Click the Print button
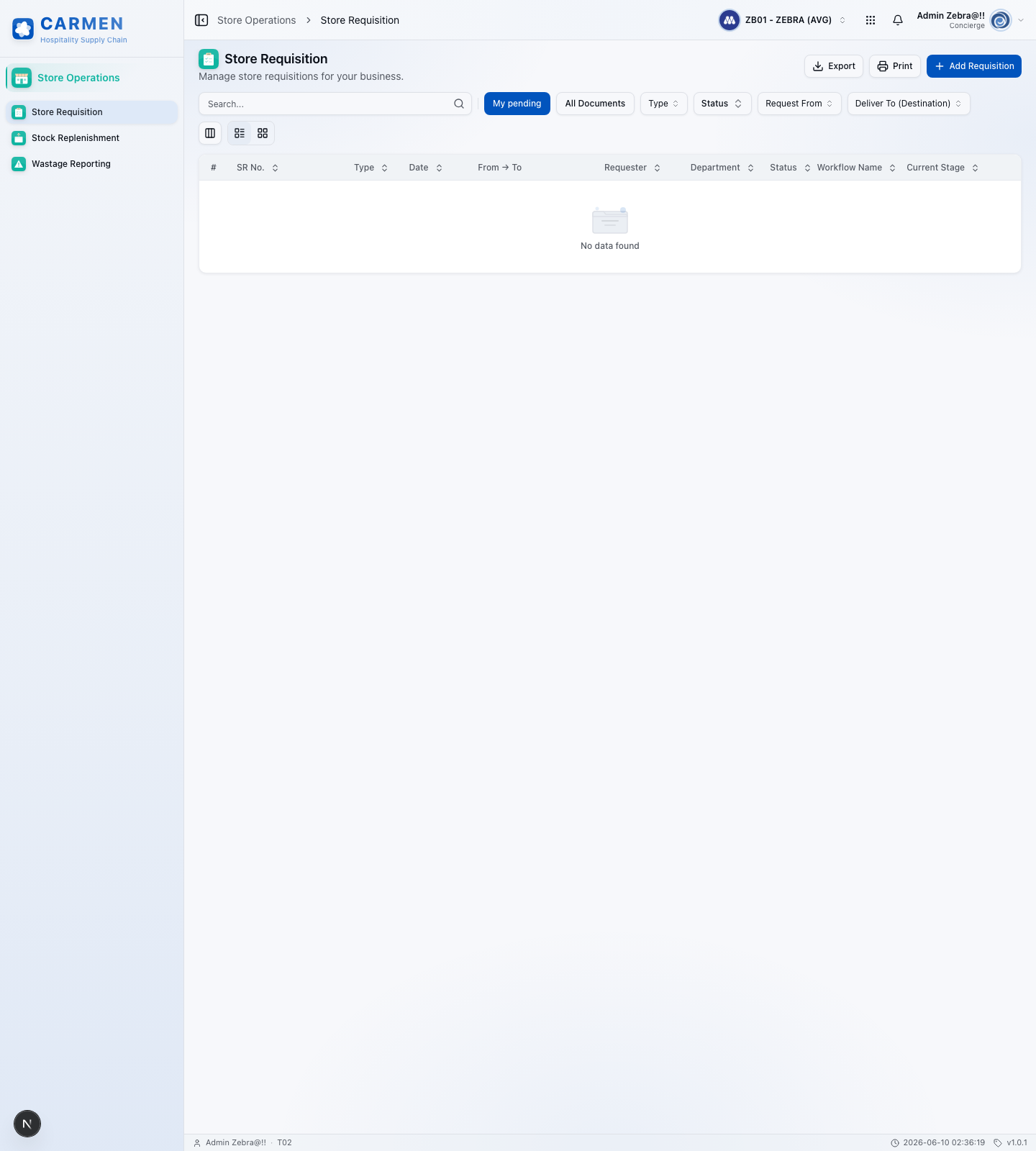The height and width of the screenshot is (1151, 1036). point(895,66)
